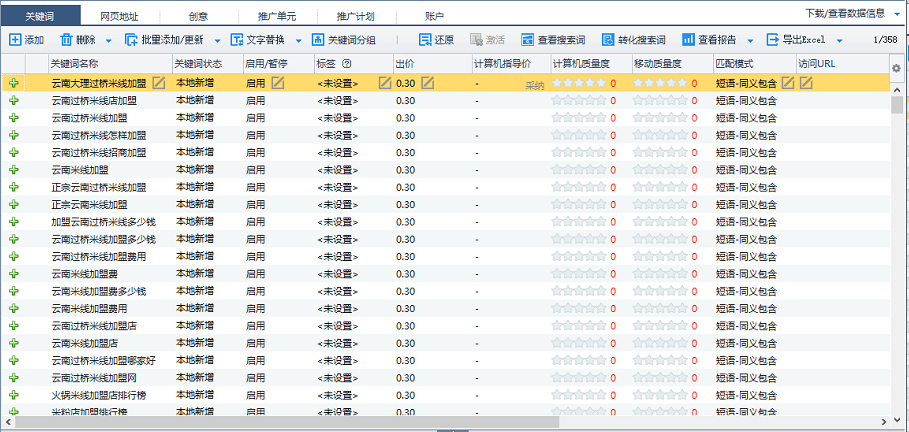Click the vertical scrollbar thumb
Viewport: 909px width, 432px height.
tap(897, 106)
